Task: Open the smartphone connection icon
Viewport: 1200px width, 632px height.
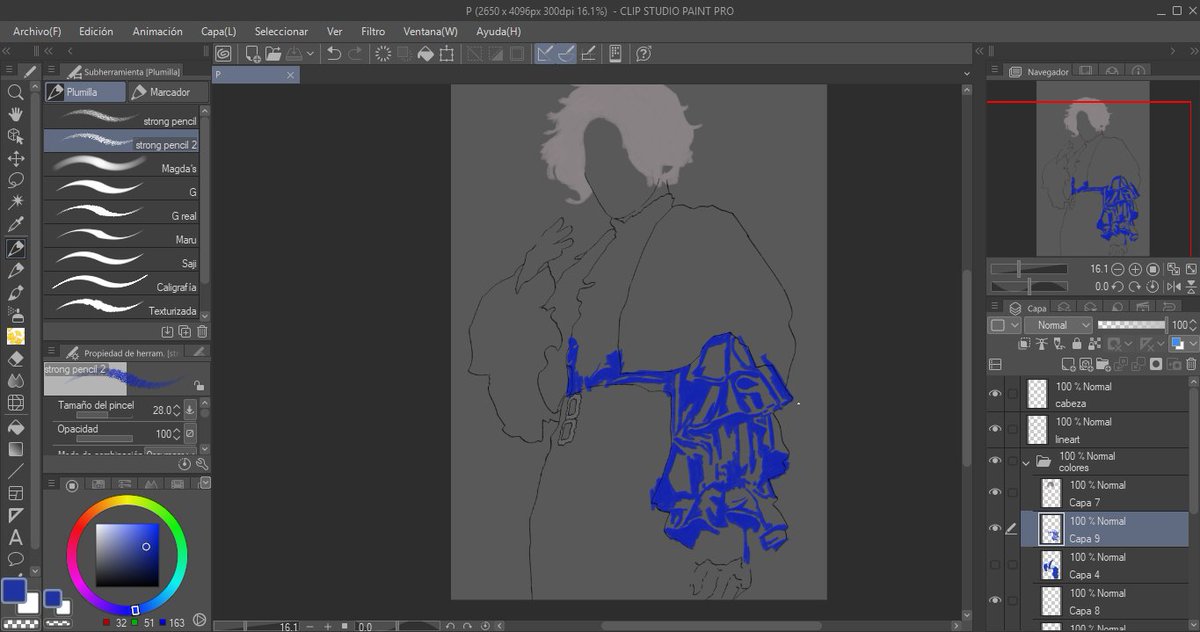Action: pyautogui.click(x=616, y=53)
